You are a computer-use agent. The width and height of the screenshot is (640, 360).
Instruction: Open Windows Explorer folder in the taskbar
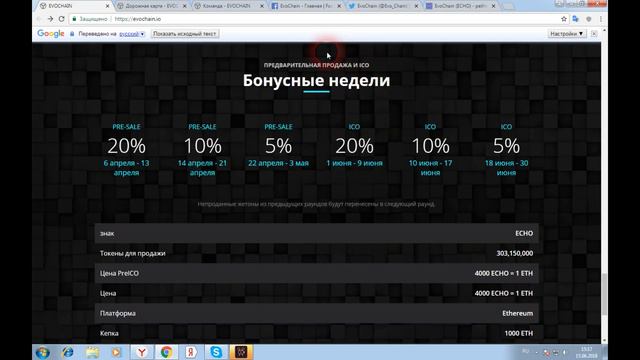tap(92, 352)
